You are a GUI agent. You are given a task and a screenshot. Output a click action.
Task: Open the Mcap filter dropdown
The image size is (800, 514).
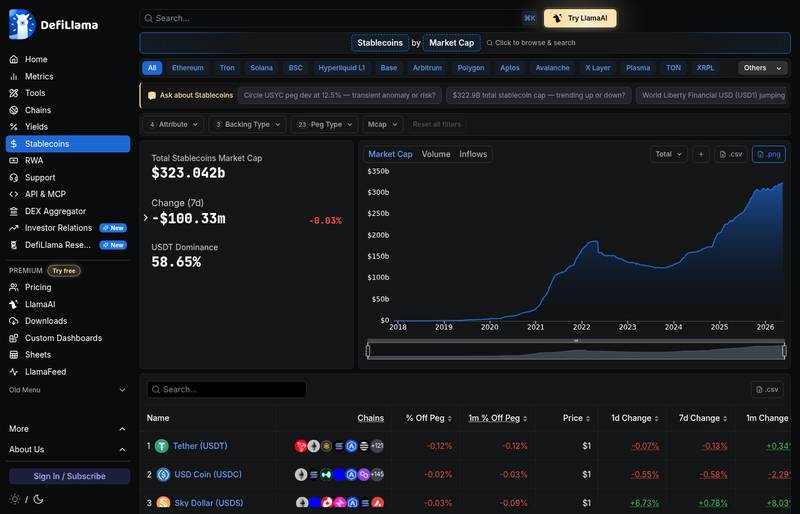383,125
